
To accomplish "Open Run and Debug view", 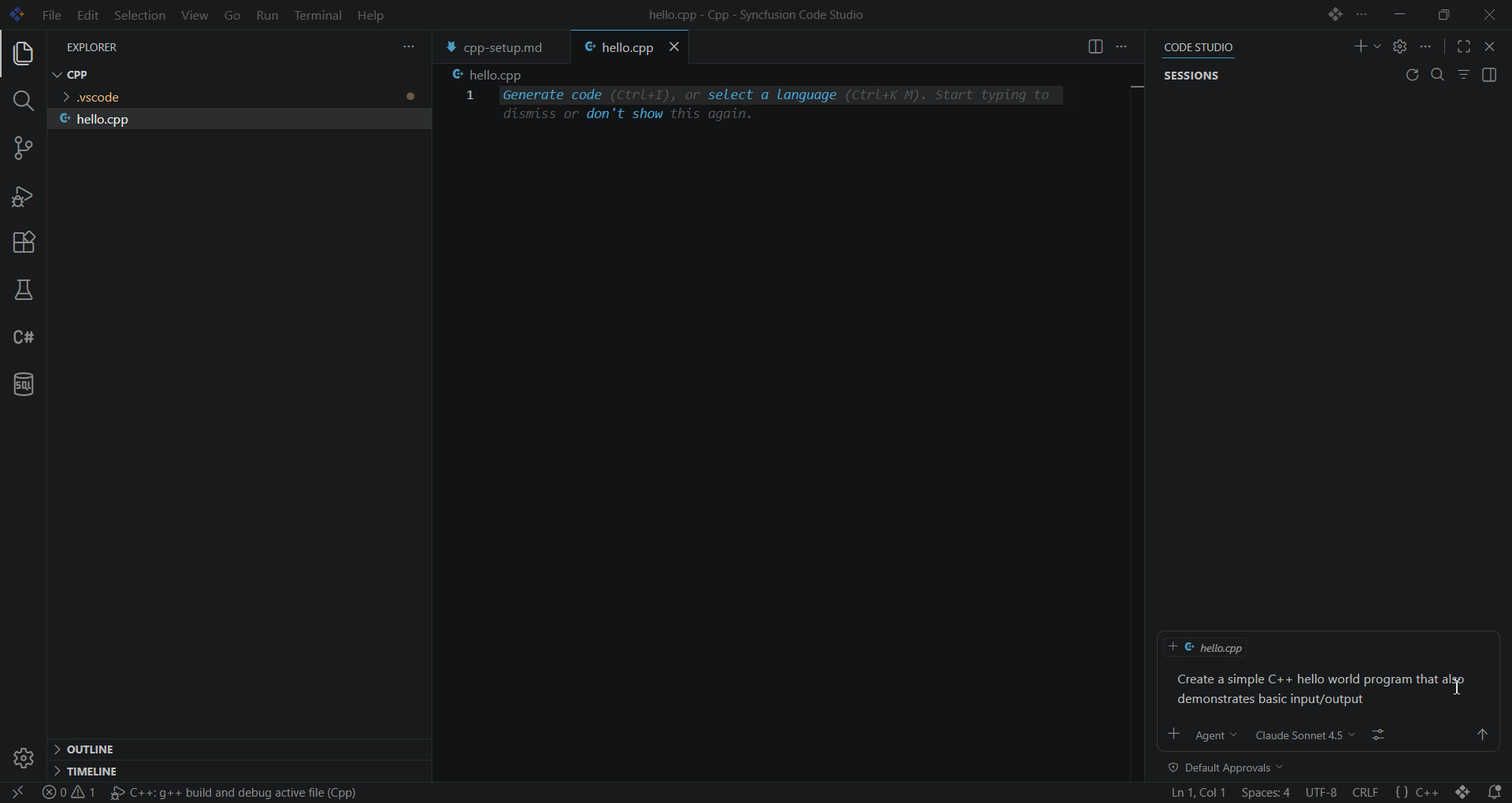I will [x=24, y=196].
